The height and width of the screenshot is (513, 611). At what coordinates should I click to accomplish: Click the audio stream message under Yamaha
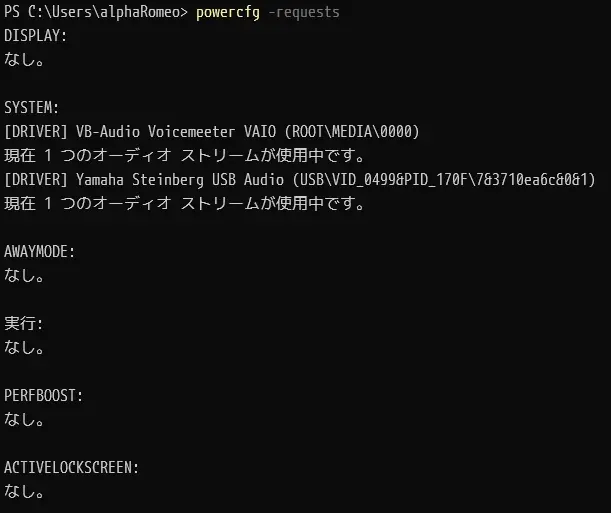point(184,203)
